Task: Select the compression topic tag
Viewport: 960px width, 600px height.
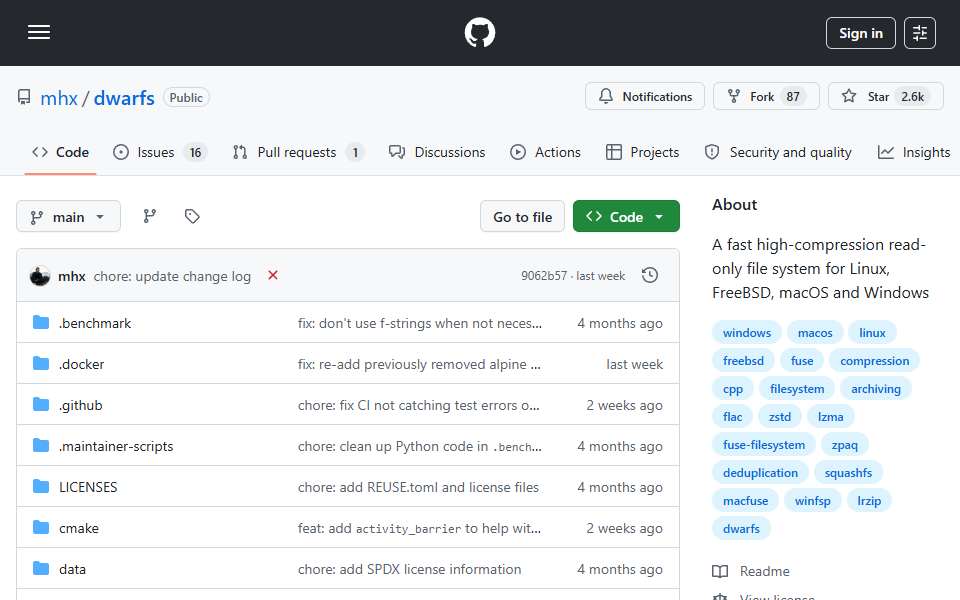Action: point(874,361)
